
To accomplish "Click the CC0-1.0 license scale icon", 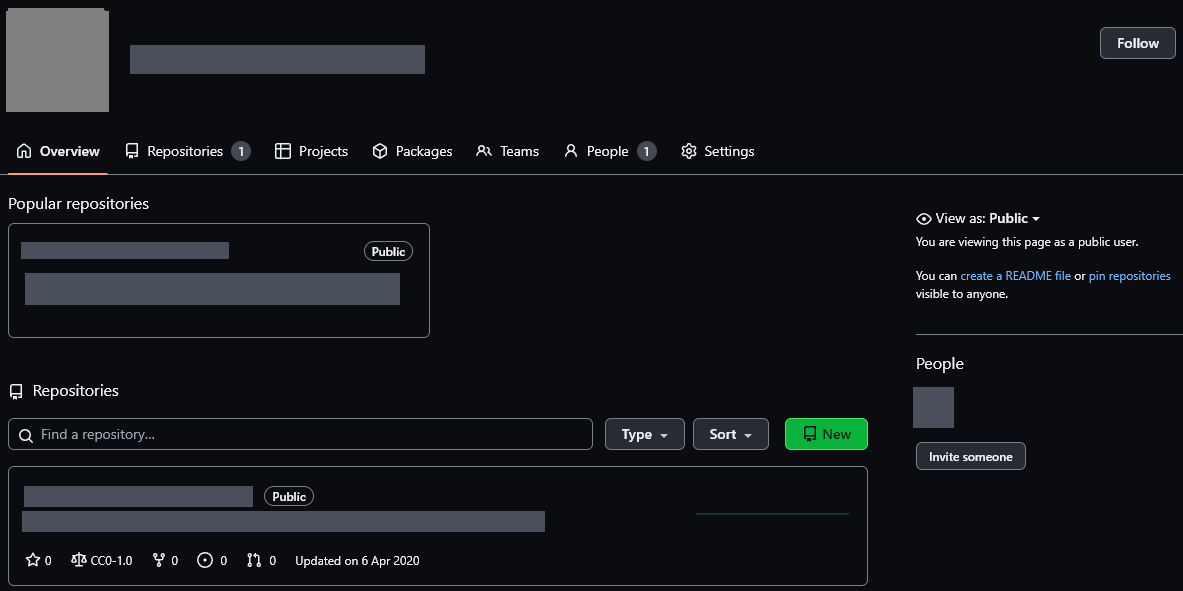I will tap(79, 561).
